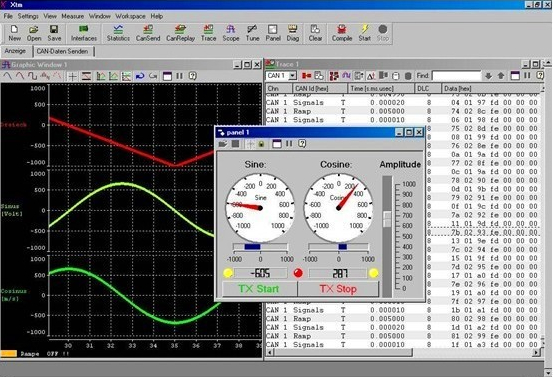Click the Amplitude slider handle
Viewport: 553px width, 377px height.
click(x=387, y=219)
